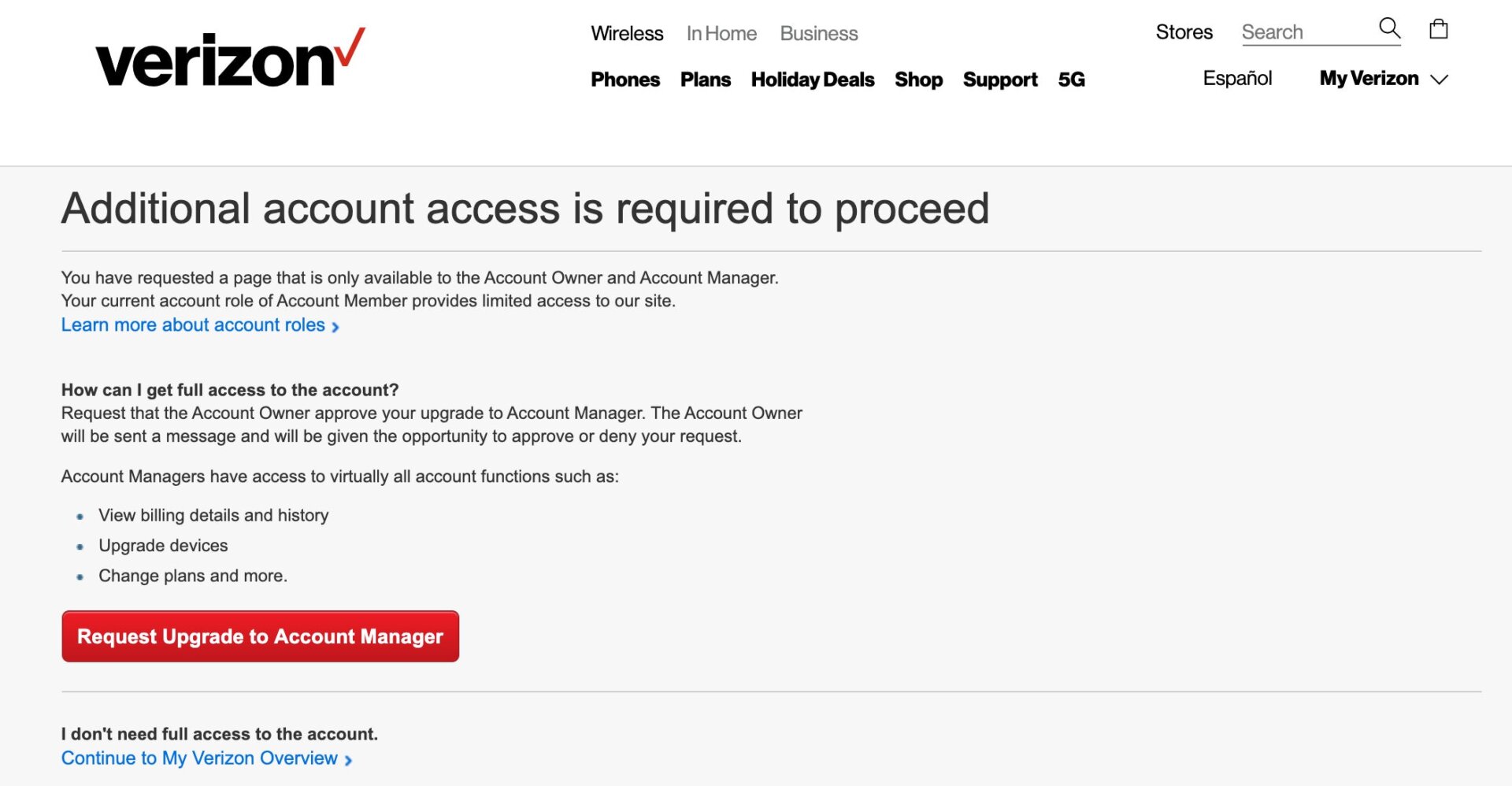Image resolution: width=1512 pixels, height=786 pixels.
Task: Open the Wireless tab
Action: pyautogui.click(x=627, y=33)
